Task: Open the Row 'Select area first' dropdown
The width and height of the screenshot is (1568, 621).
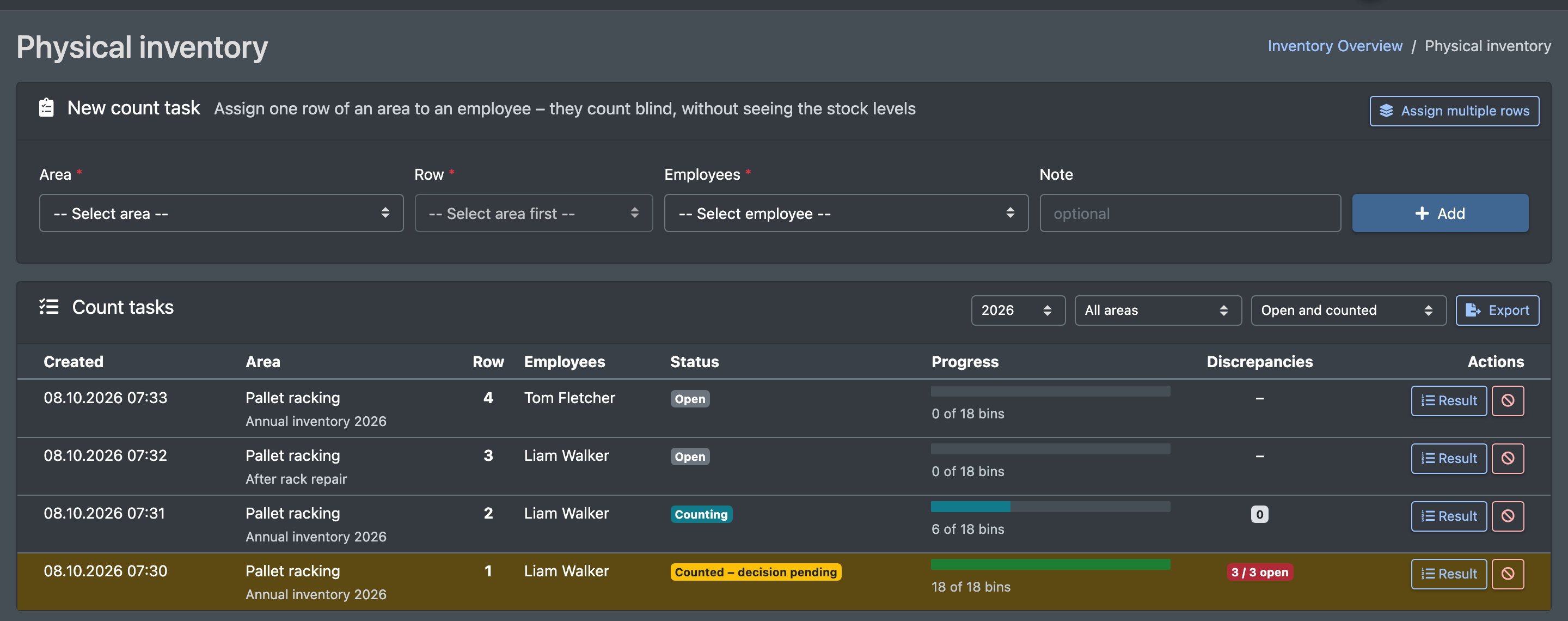Action: (x=533, y=213)
